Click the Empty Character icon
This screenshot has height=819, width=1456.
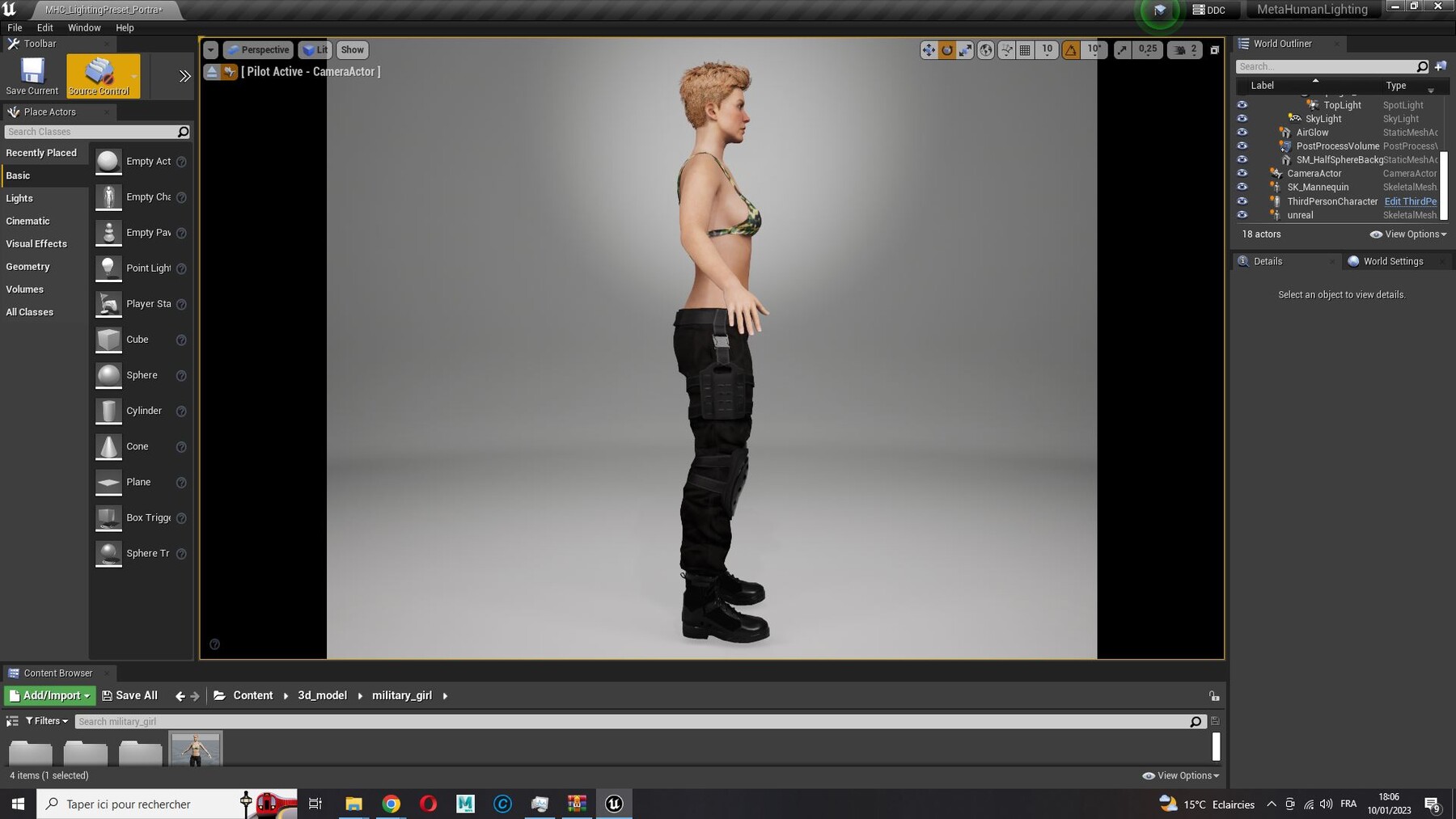[108, 197]
